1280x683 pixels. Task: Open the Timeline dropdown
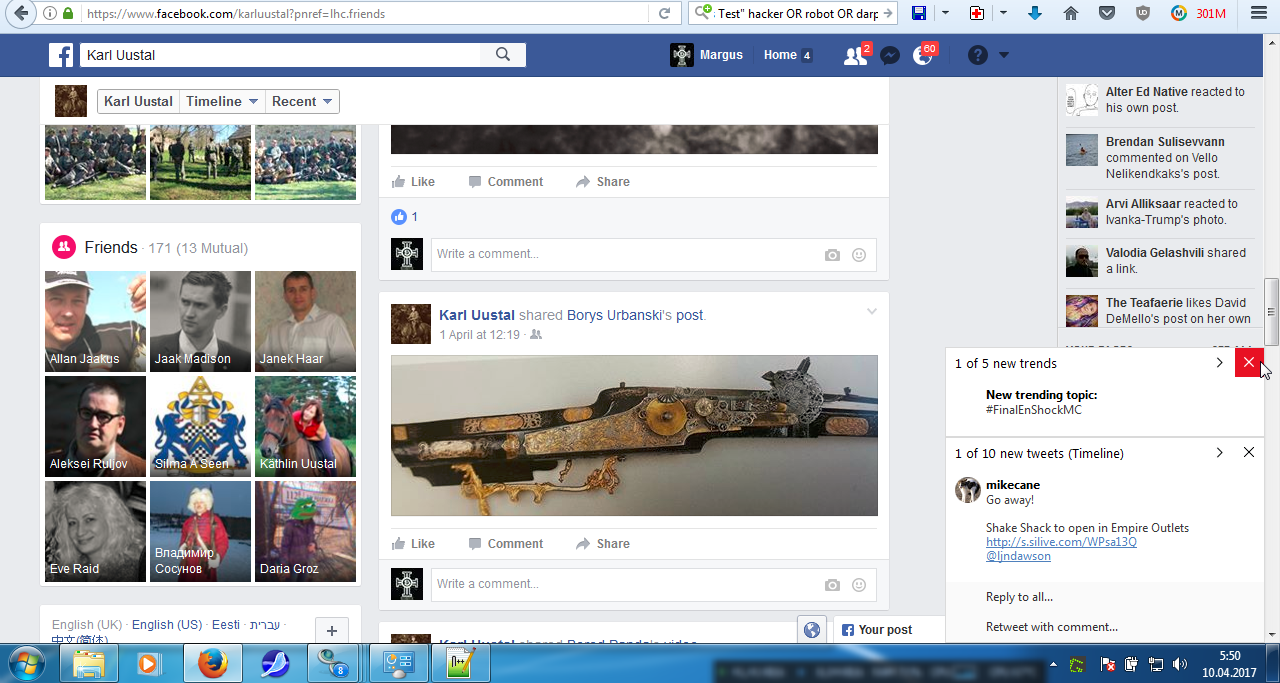[x=223, y=101]
